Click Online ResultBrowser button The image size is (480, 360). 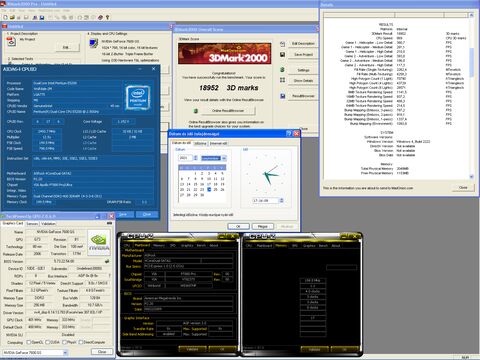tap(228, 111)
